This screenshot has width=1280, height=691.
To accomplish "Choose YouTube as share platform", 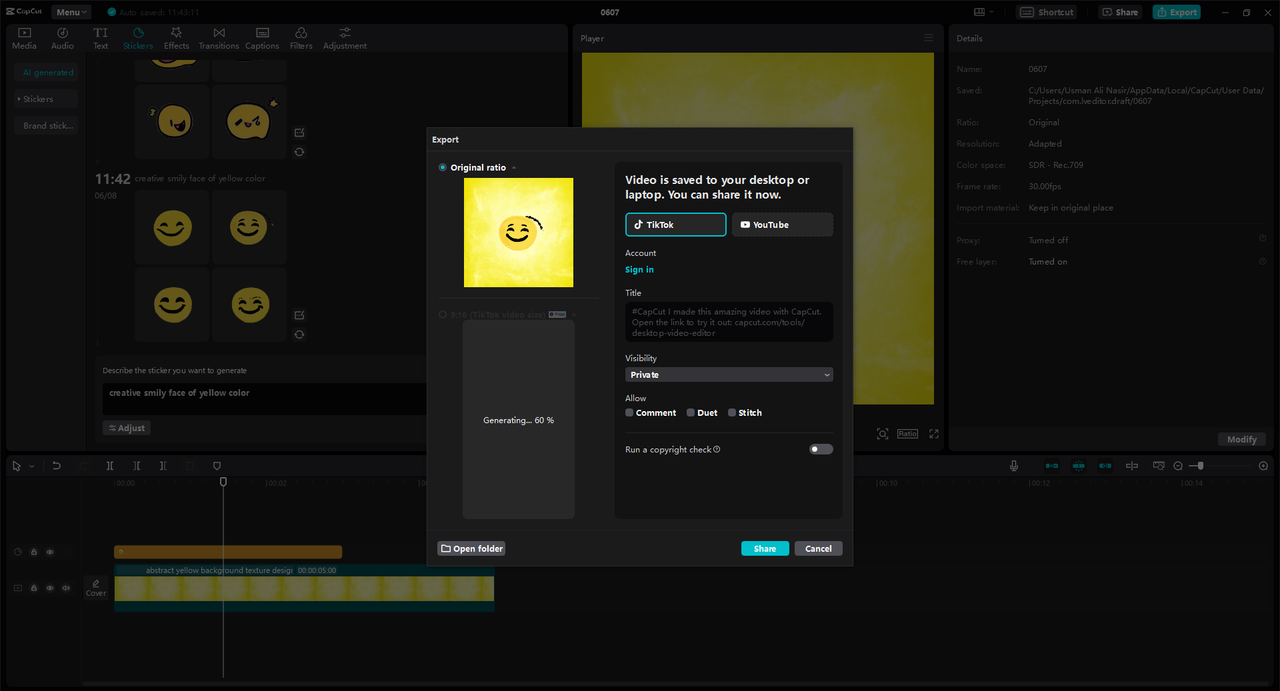I will pos(782,225).
